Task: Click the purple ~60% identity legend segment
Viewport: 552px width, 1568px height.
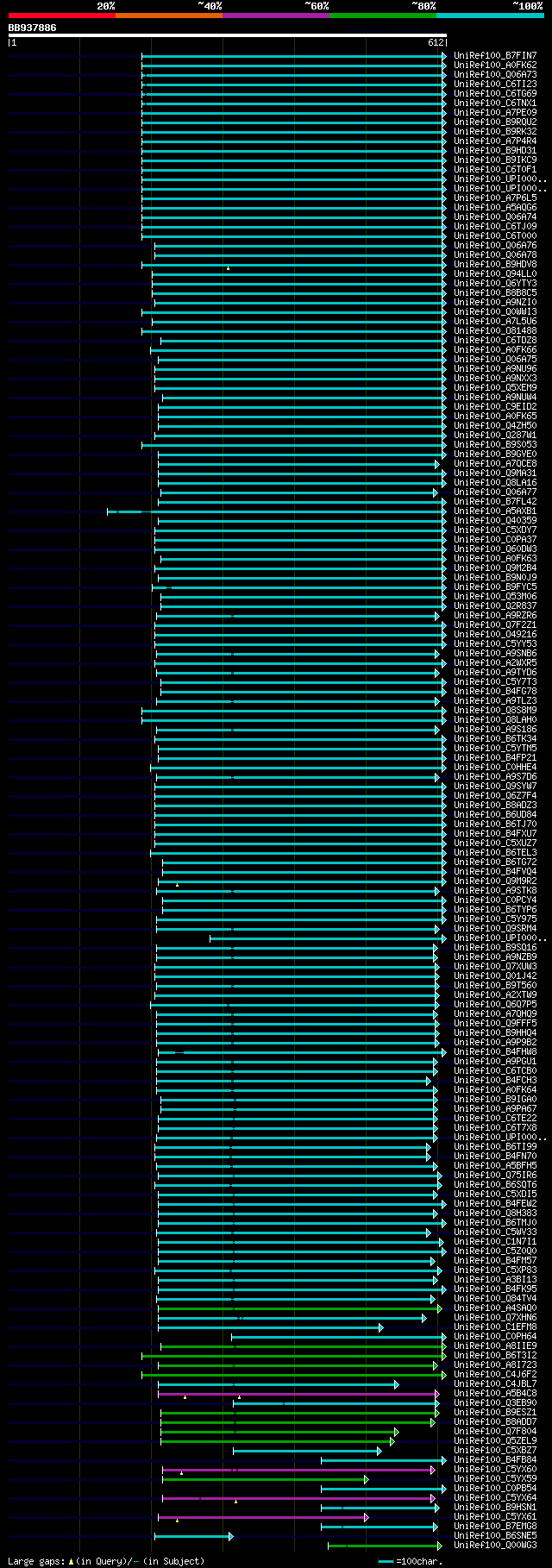Action: coord(276,16)
